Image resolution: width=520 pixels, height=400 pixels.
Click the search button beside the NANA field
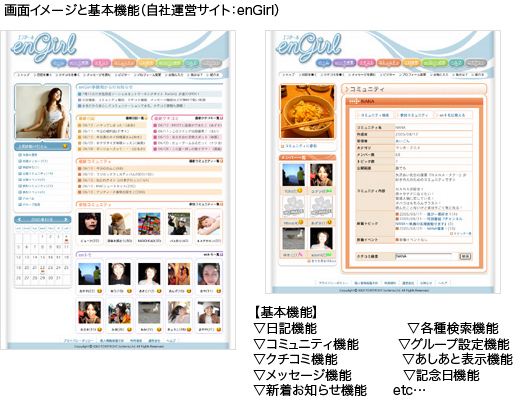coord(465,256)
